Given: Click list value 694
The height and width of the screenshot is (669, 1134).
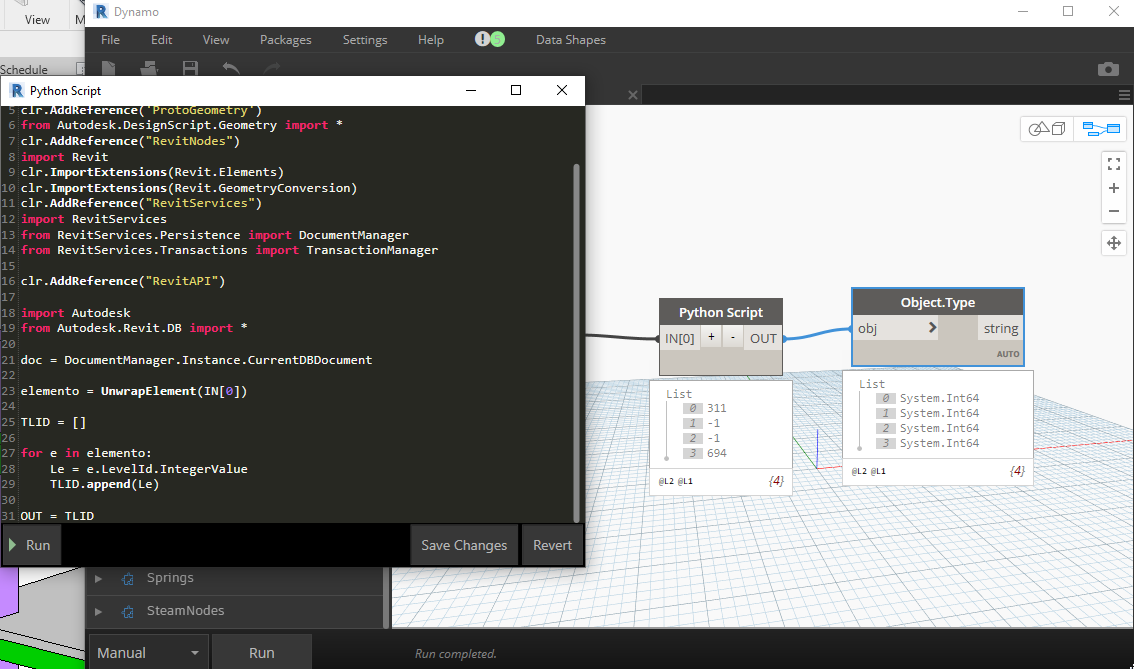Looking at the screenshot, I should coord(717,453).
